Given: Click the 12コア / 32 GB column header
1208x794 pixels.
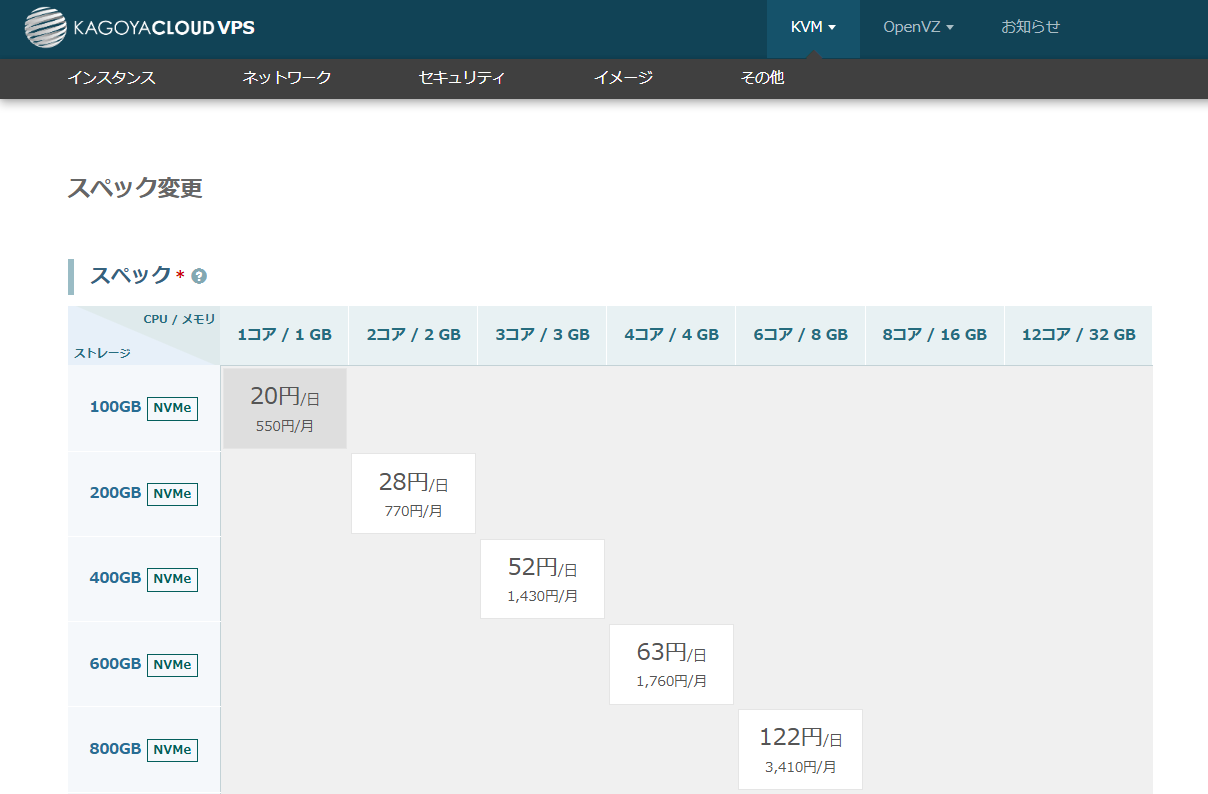Looking at the screenshot, I should (1078, 335).
